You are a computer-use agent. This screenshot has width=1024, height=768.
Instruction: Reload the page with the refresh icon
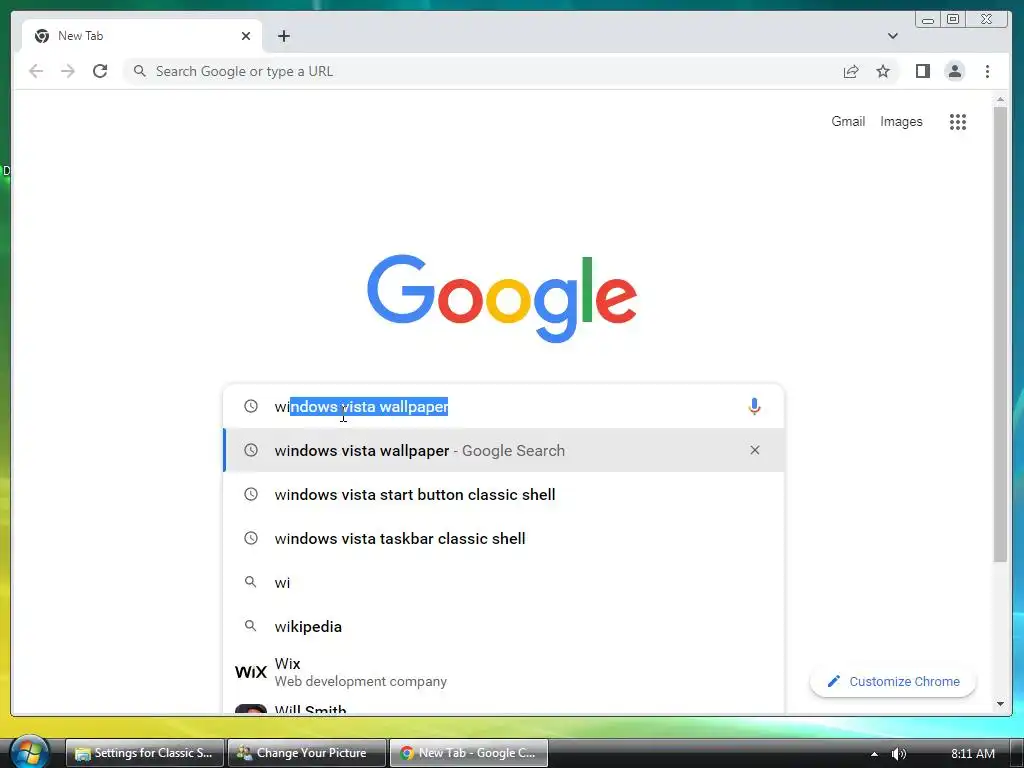pyautogui.click(x=100, y=71)
